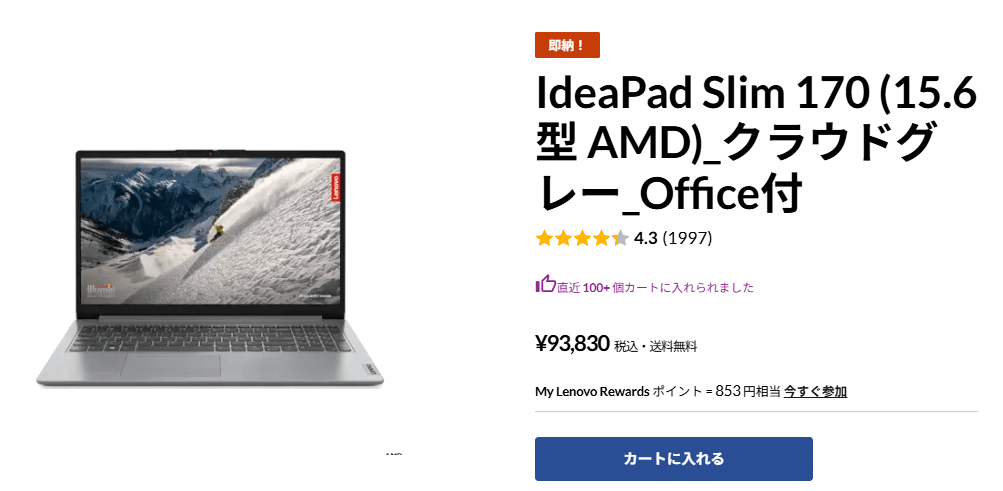Image resolution: width=1003 pixels, height=491 pixels.
Task: Click the IdeaPad Slim 170 product title
Action: tap(756, 146)
